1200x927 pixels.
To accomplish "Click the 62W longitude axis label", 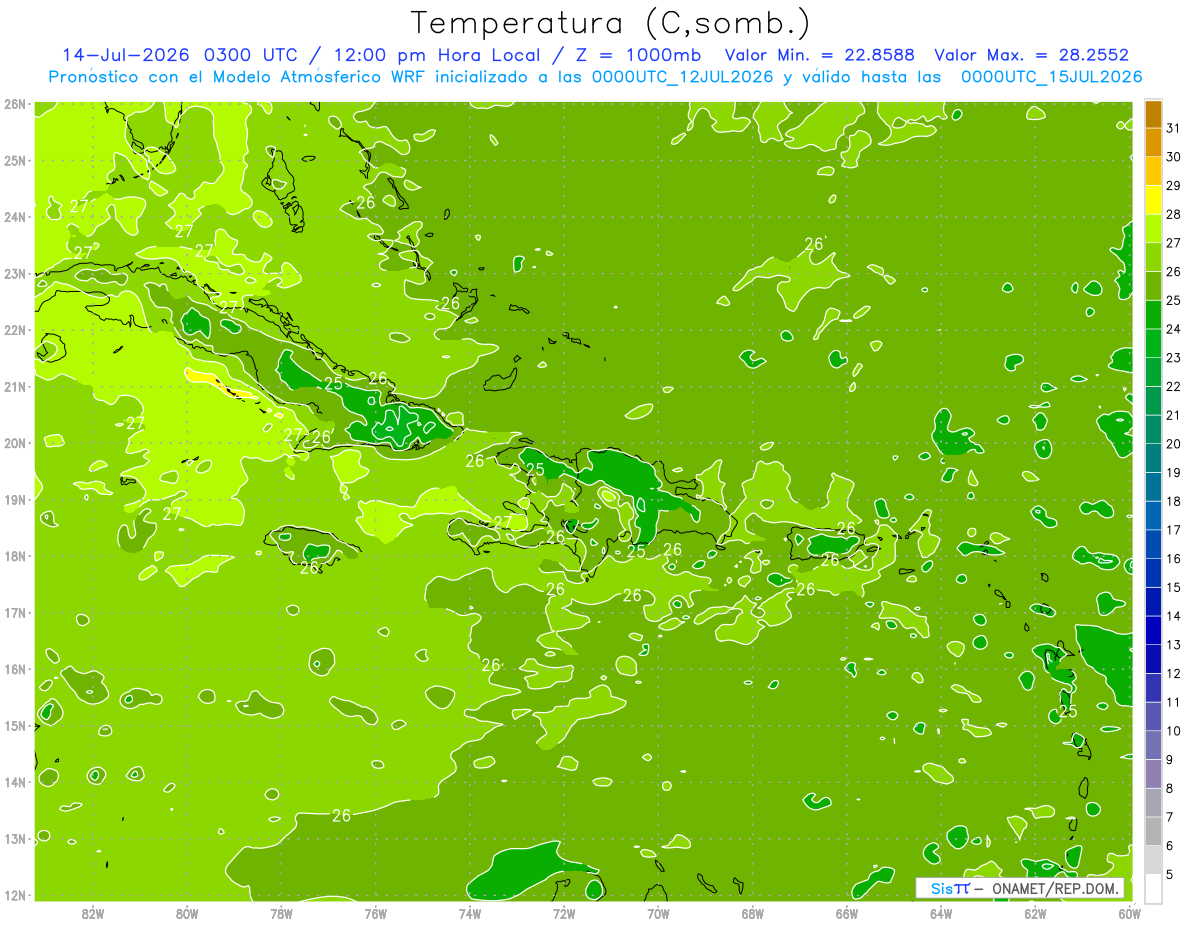I will coord(1035,913).
